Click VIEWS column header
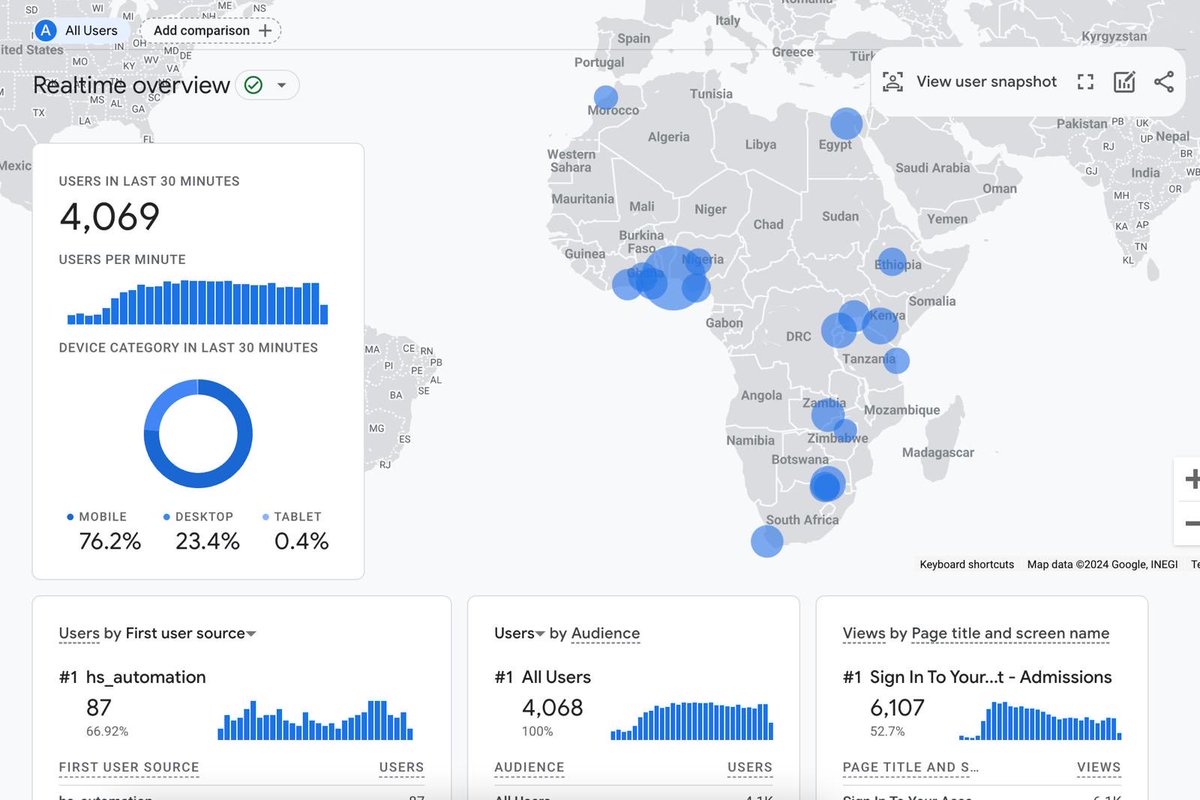Image resolution: width=1200 pixels, height=800 pixels. [1098, 768]
